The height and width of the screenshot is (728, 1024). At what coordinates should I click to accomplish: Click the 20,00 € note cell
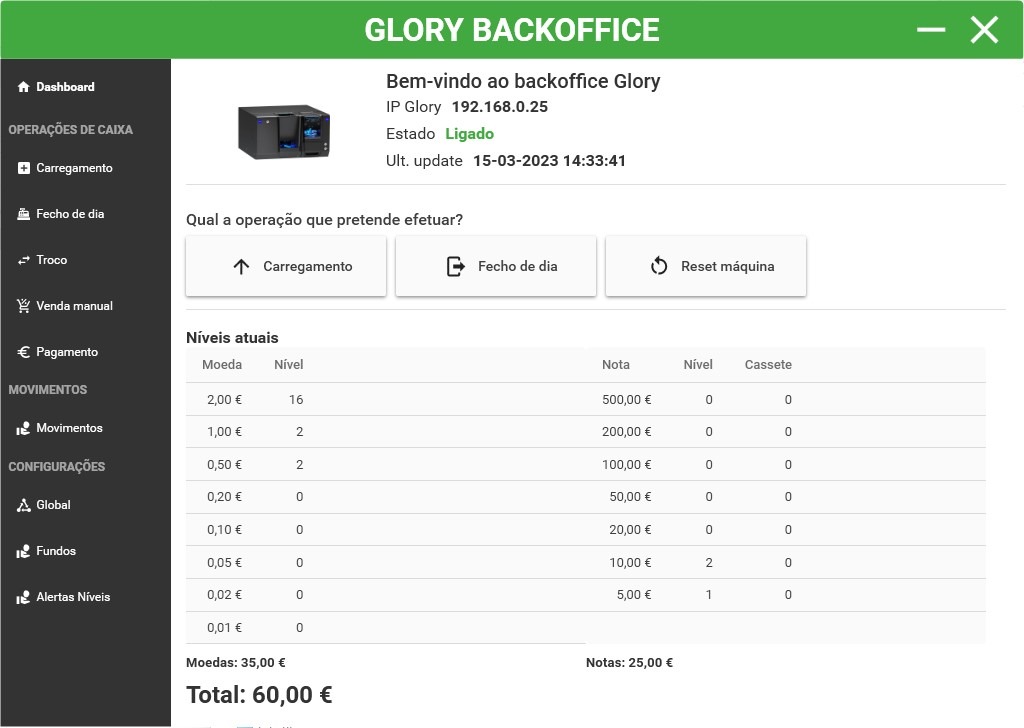[x=630, y=530]
